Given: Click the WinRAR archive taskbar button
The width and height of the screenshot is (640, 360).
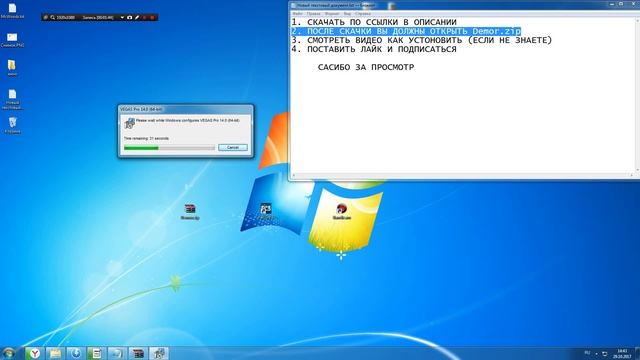Looking at the screenshot, I should (138, 353).
